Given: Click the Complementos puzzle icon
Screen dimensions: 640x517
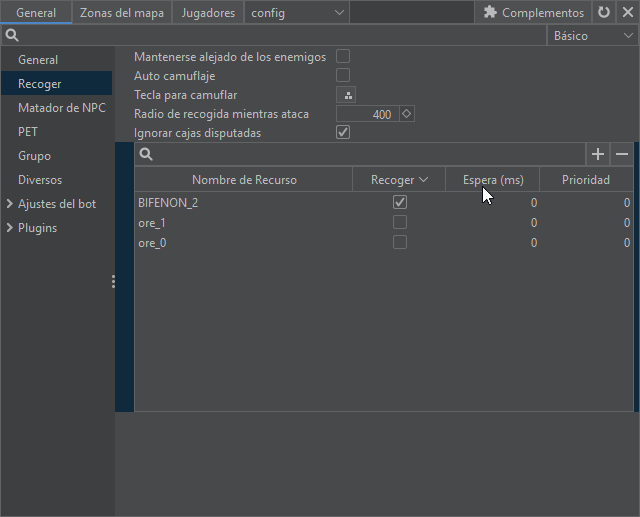Looking at the screenshot, I should point(490,13).
